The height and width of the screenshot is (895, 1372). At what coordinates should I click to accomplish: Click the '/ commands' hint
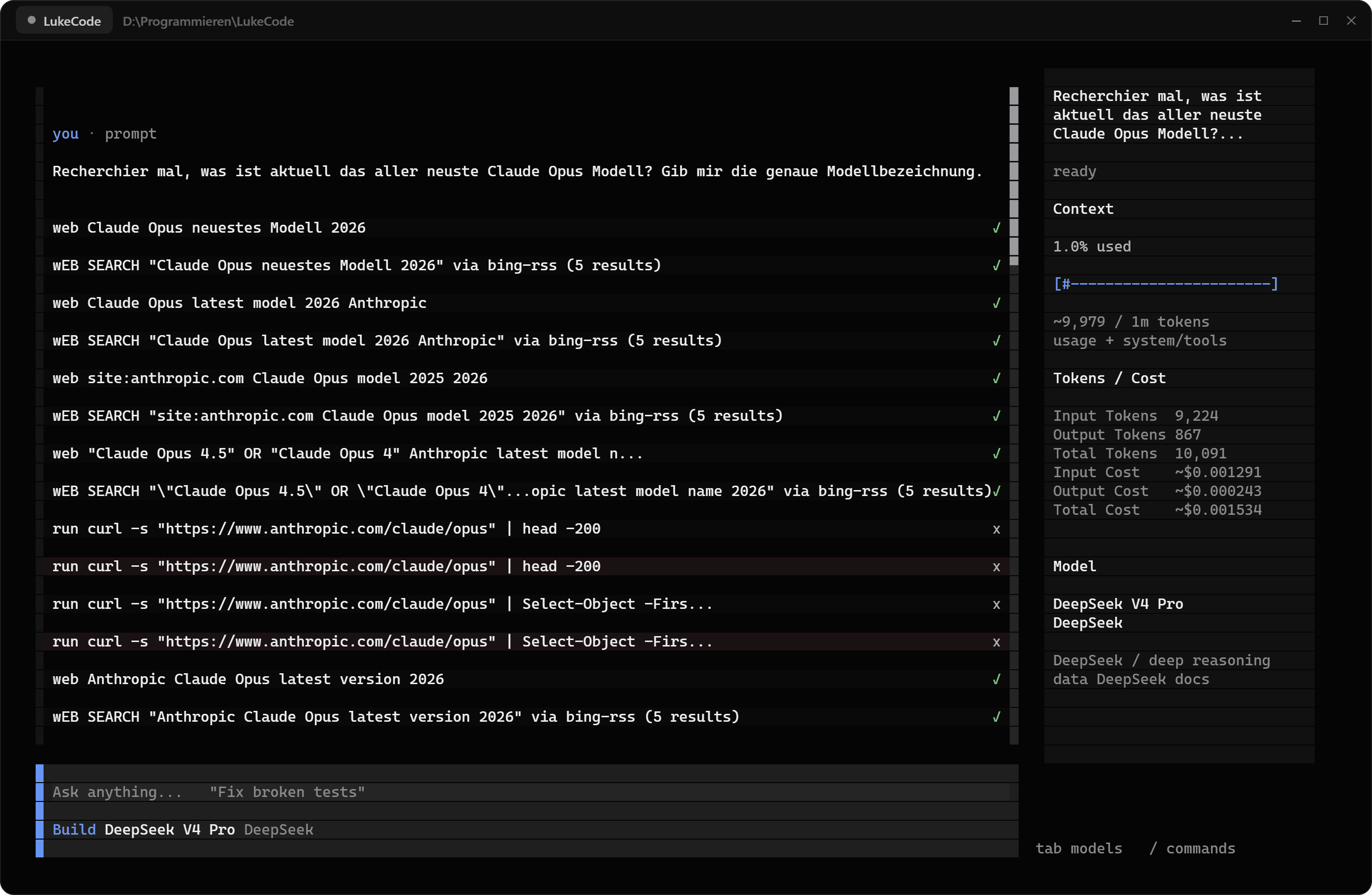pyautogui.click(x=1192, y=848)
